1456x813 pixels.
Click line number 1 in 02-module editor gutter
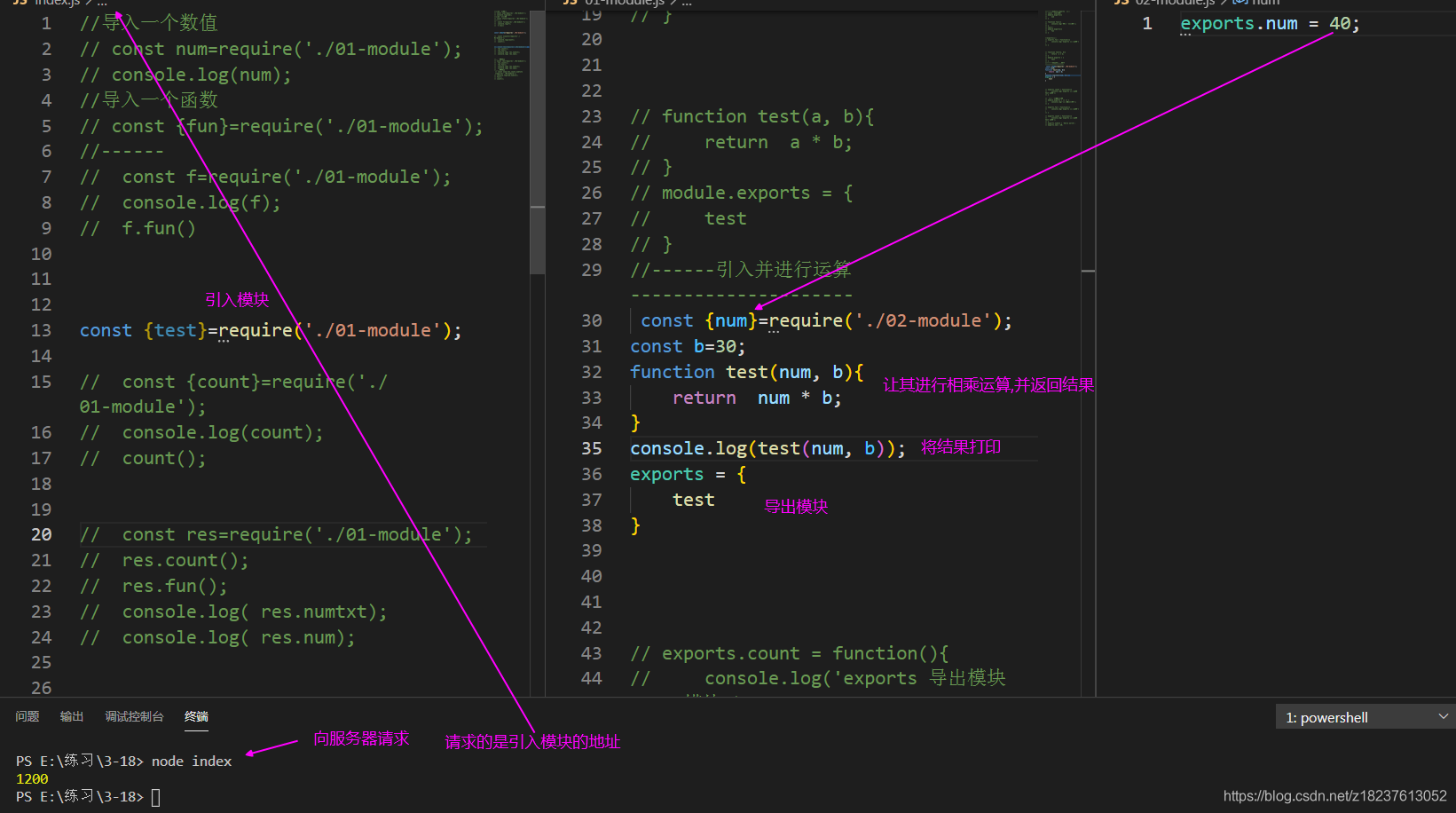point(1147,24)
